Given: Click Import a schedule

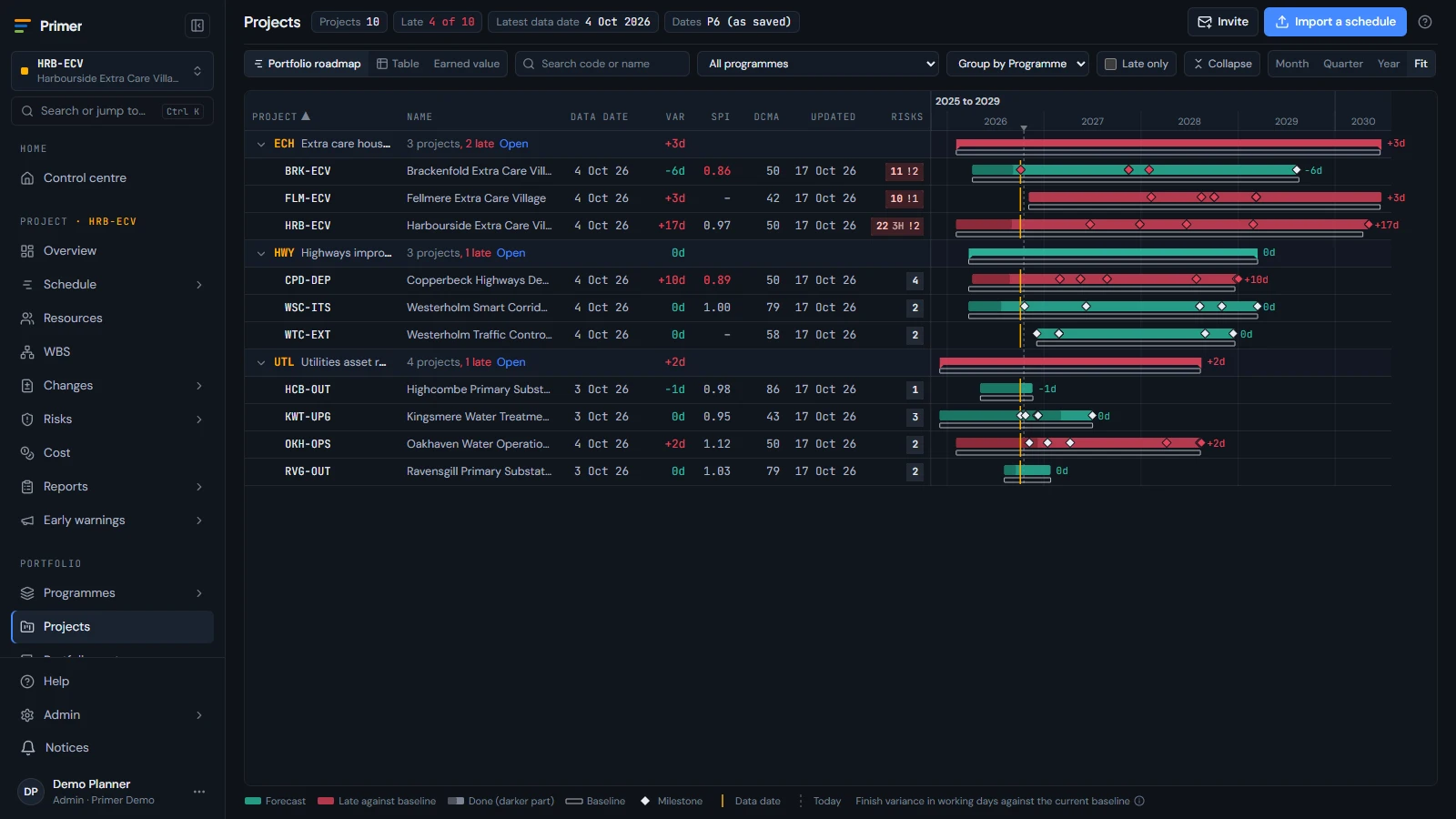Looking at the screenshot, I should pos(1335,22).
